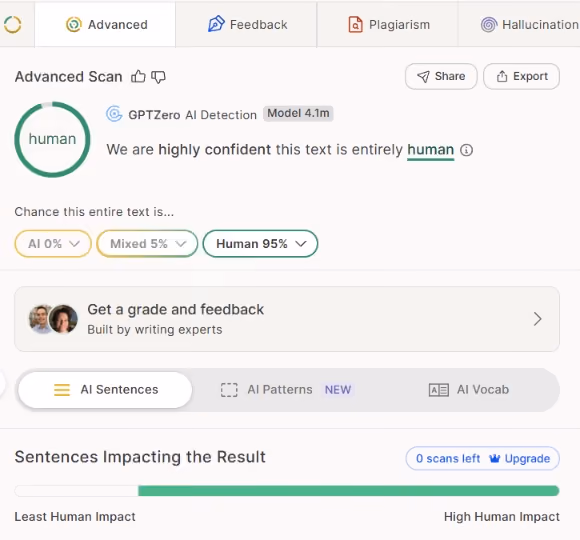This screenshot has width=580, height=540.
Task: Click the GPTZero spiral logo icon
Action: click(x=114, y=114)
